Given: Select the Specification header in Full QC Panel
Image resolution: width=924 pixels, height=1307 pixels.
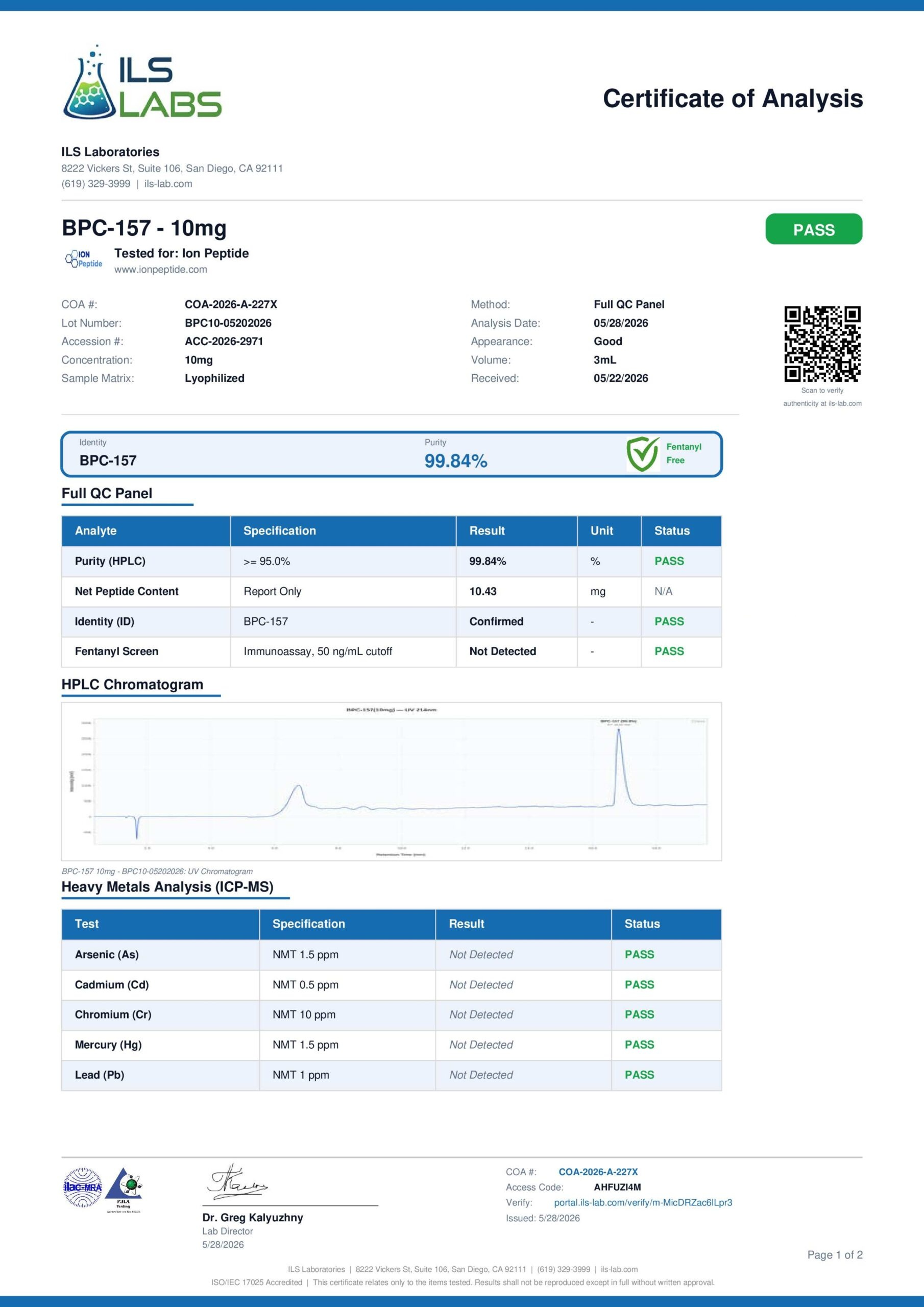Looking at the screenshot, I should 280,530.
